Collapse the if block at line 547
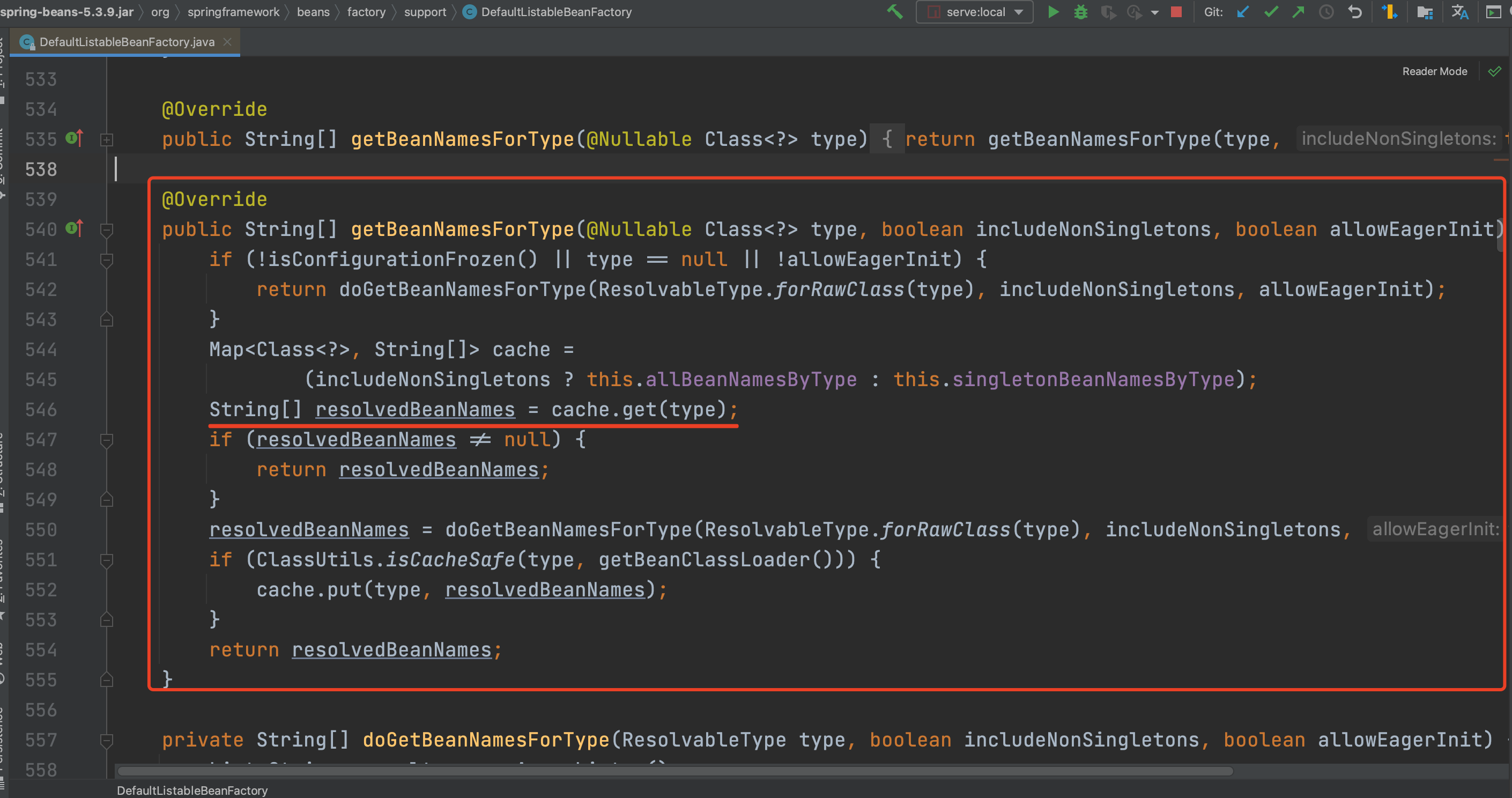 click(107, 440)
